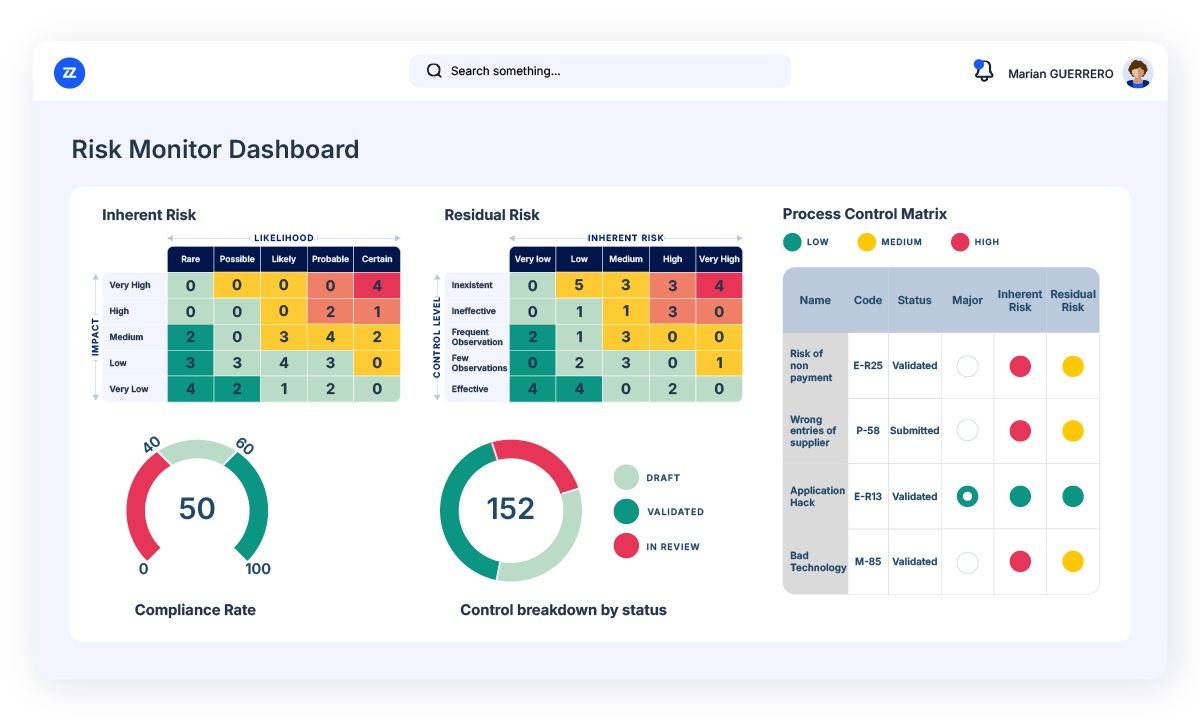Click 'Control breakdown by status' title
This screenshot has width=1200, height=720.
pyautogui.click(x=563, y=610)
